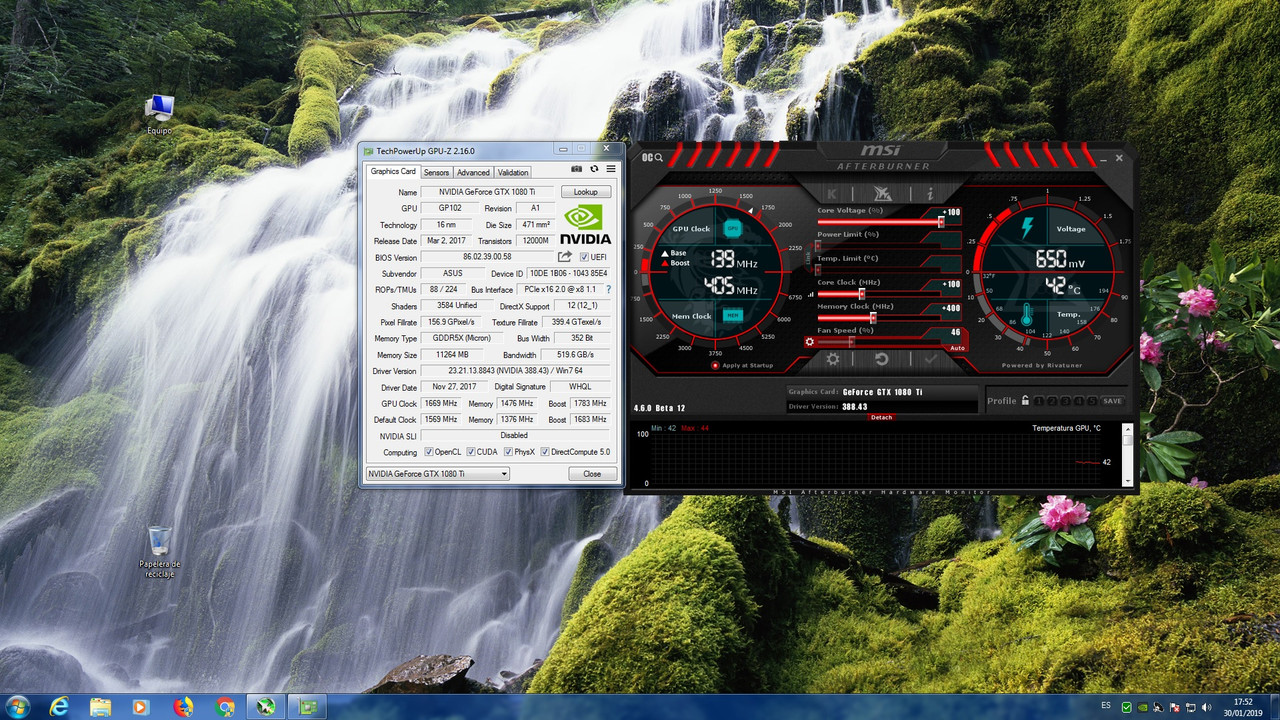
Task: Toggle the UEFI checkbox in GPU-Z
Action: pos(582,257)
